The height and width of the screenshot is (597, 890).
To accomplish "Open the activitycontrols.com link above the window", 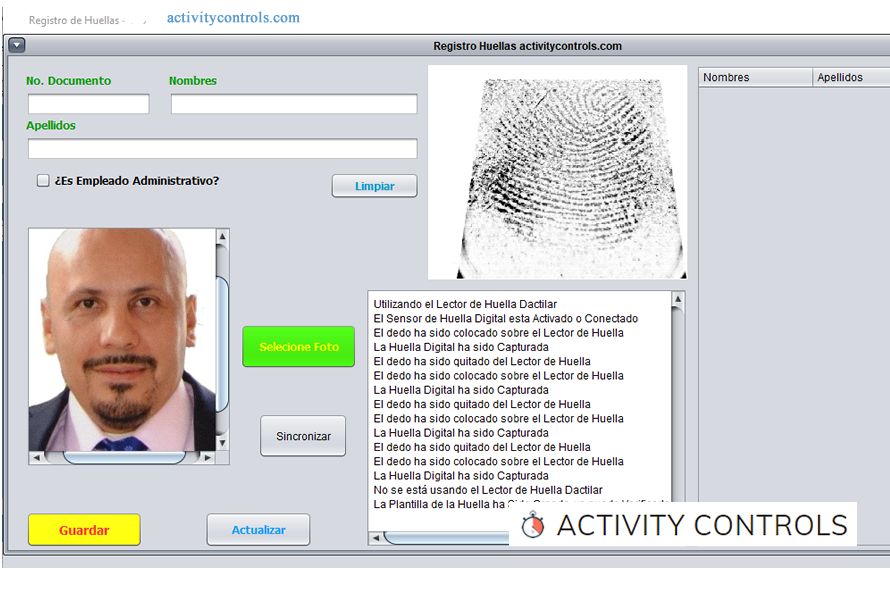I will (x=233, y=18).
